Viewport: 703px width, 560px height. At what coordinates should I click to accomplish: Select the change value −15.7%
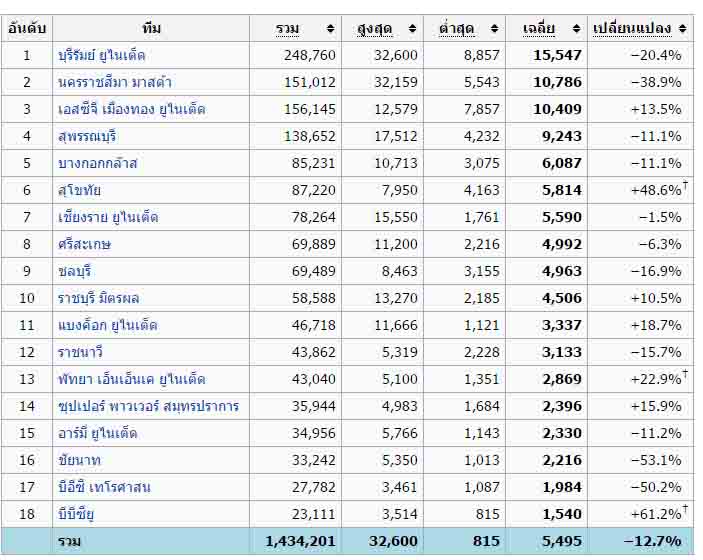click(x=656, y=352)
